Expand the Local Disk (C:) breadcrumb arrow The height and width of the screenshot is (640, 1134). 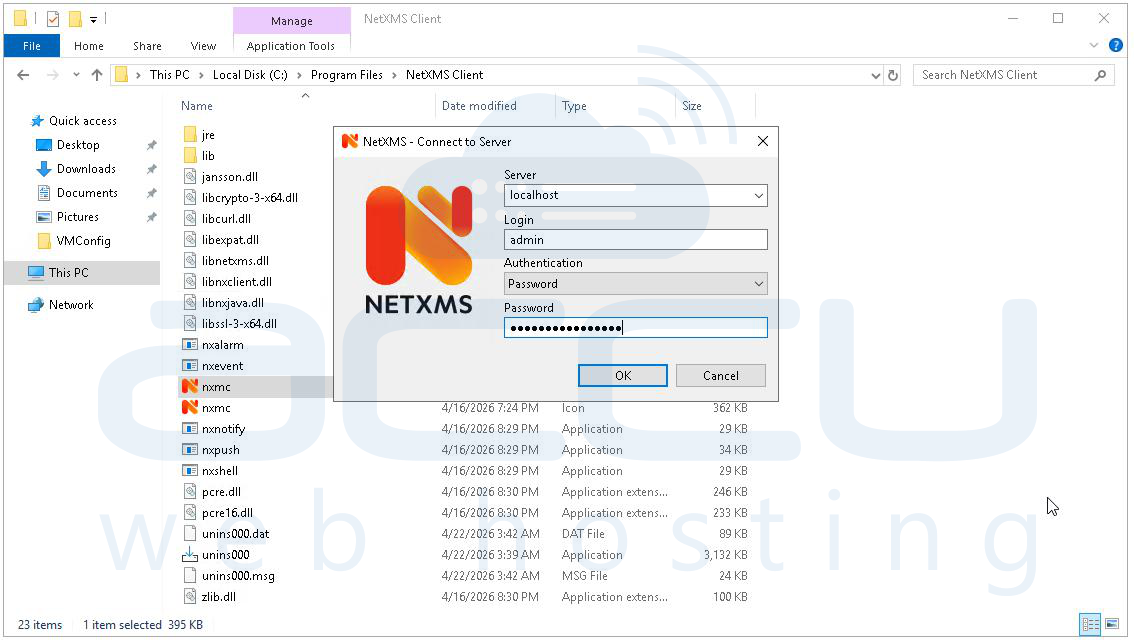[299, 75]
